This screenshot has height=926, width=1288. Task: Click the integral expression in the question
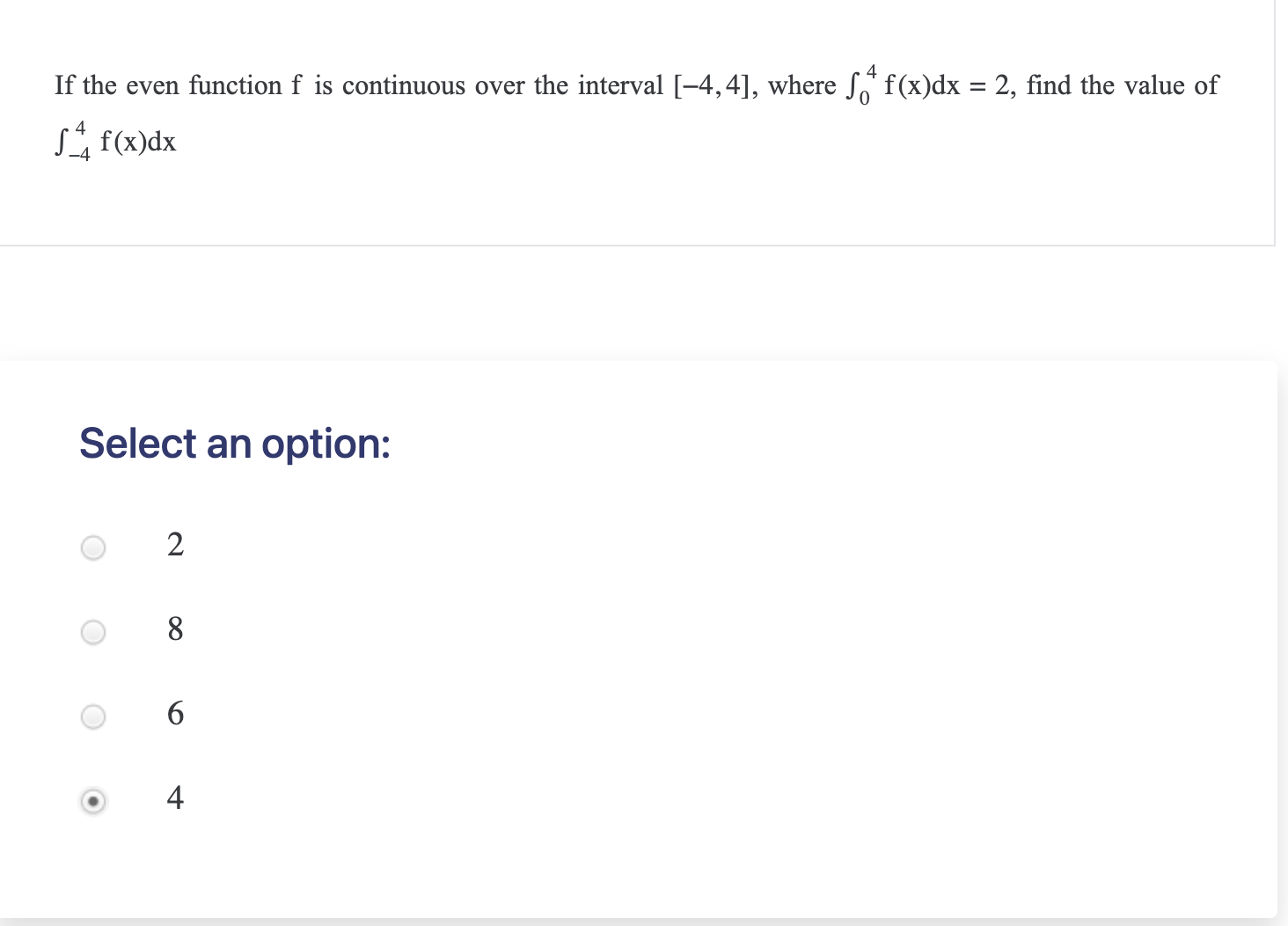(114, 141)
